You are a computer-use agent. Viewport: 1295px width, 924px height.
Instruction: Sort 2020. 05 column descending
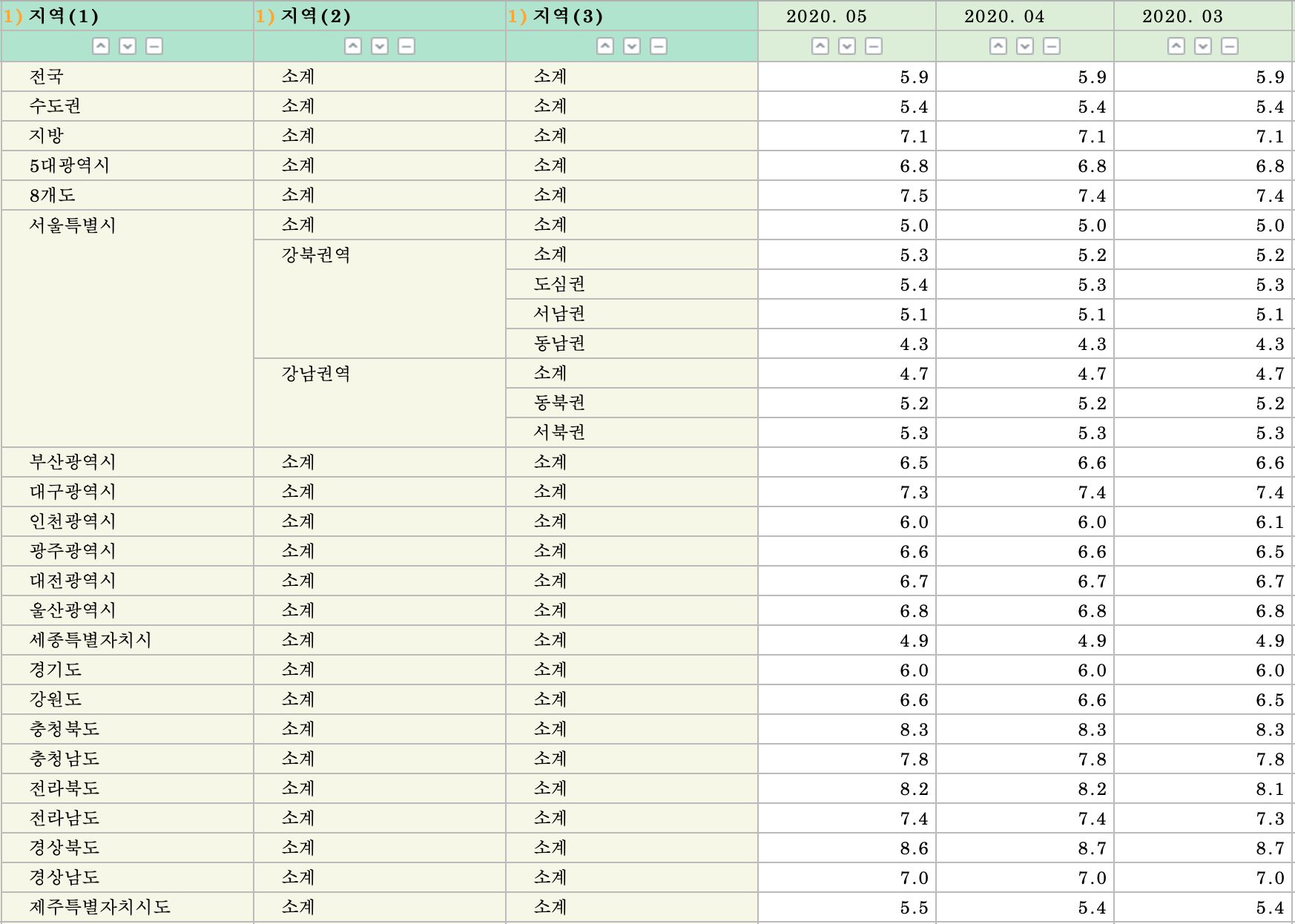coord(847,46)
